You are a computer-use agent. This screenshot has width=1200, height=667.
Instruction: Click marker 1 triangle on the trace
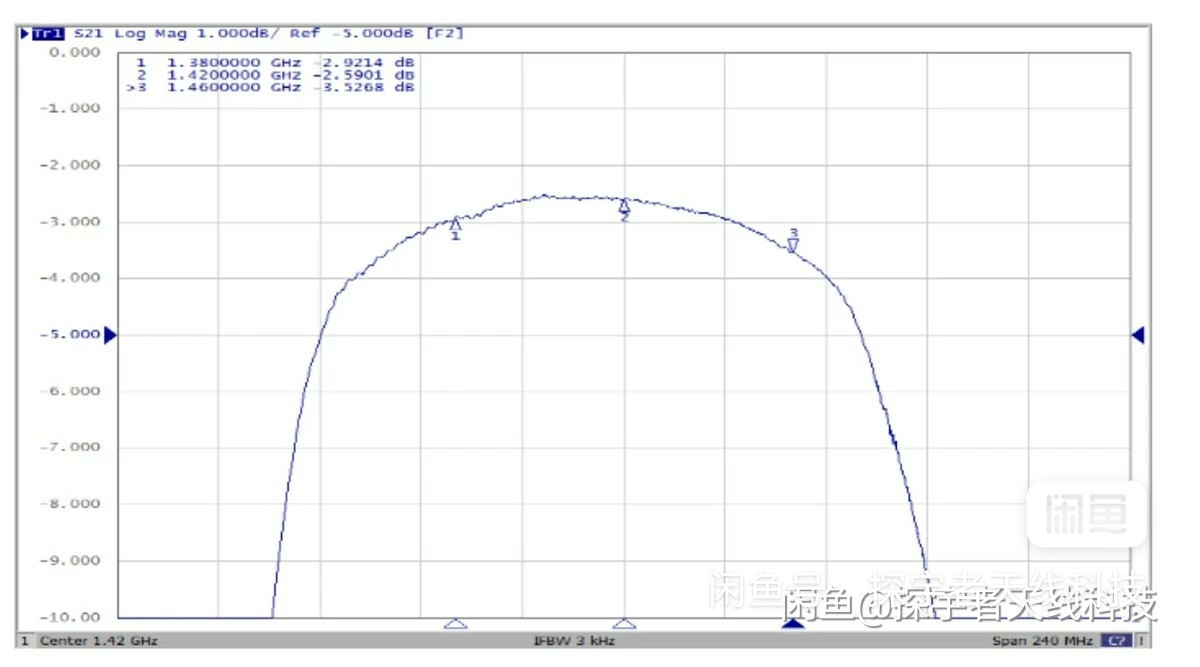pos(456,223)
